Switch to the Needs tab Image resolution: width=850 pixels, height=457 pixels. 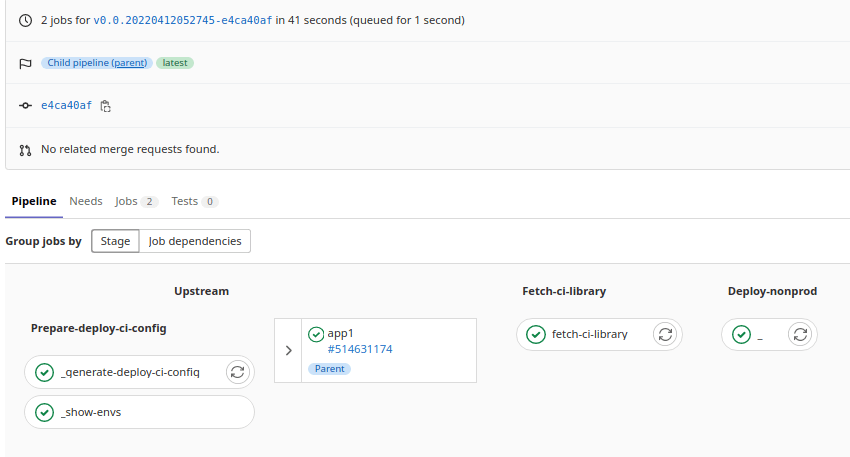click(x=86, y=201)
